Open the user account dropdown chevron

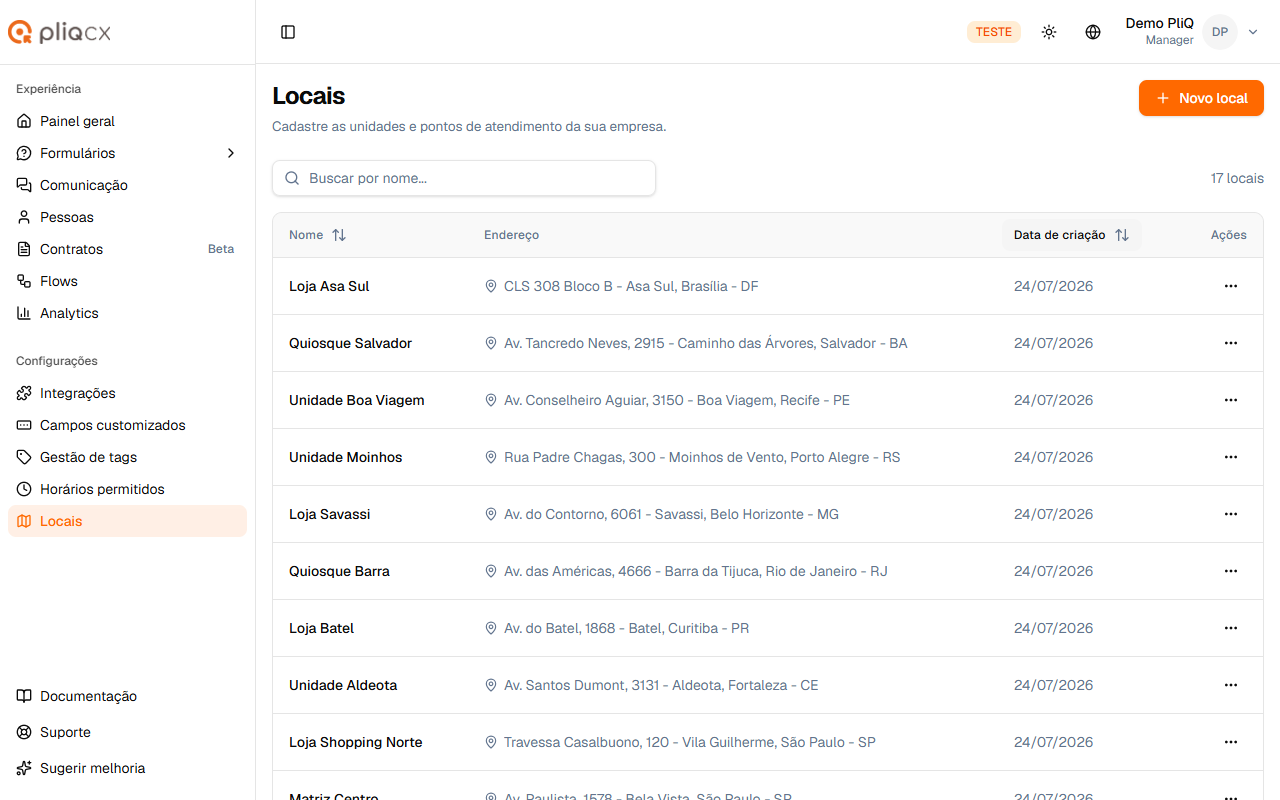pyautogui.click(x=1253, y=32)
